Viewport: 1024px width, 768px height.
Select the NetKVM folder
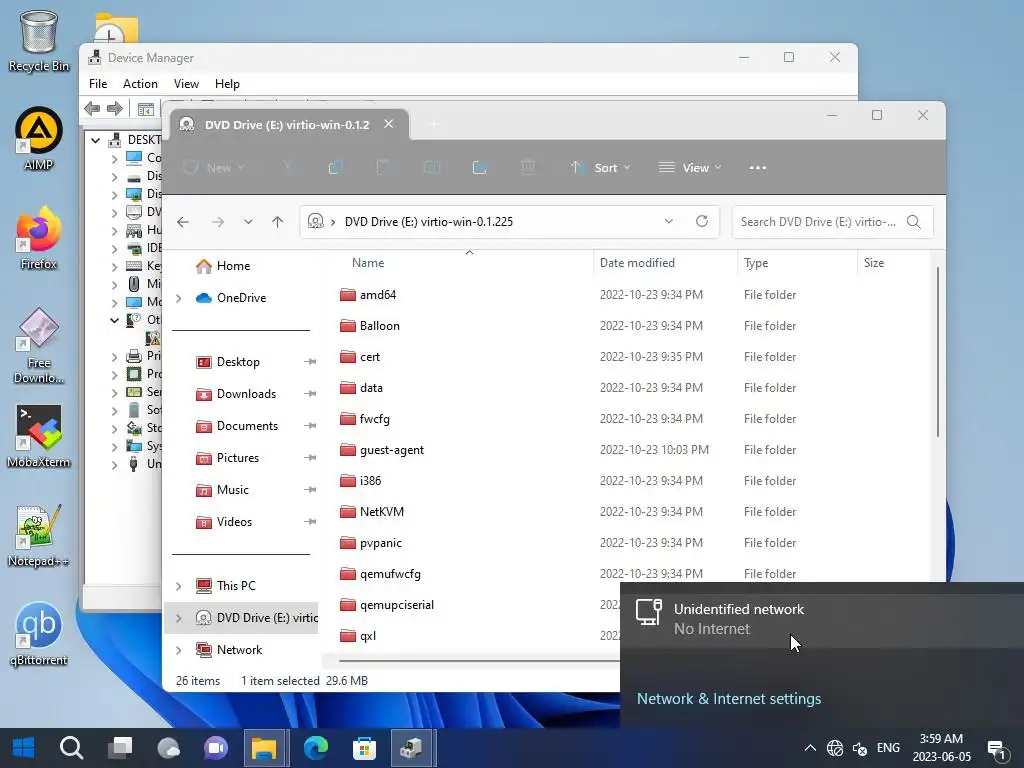click(x=382, y=512)
